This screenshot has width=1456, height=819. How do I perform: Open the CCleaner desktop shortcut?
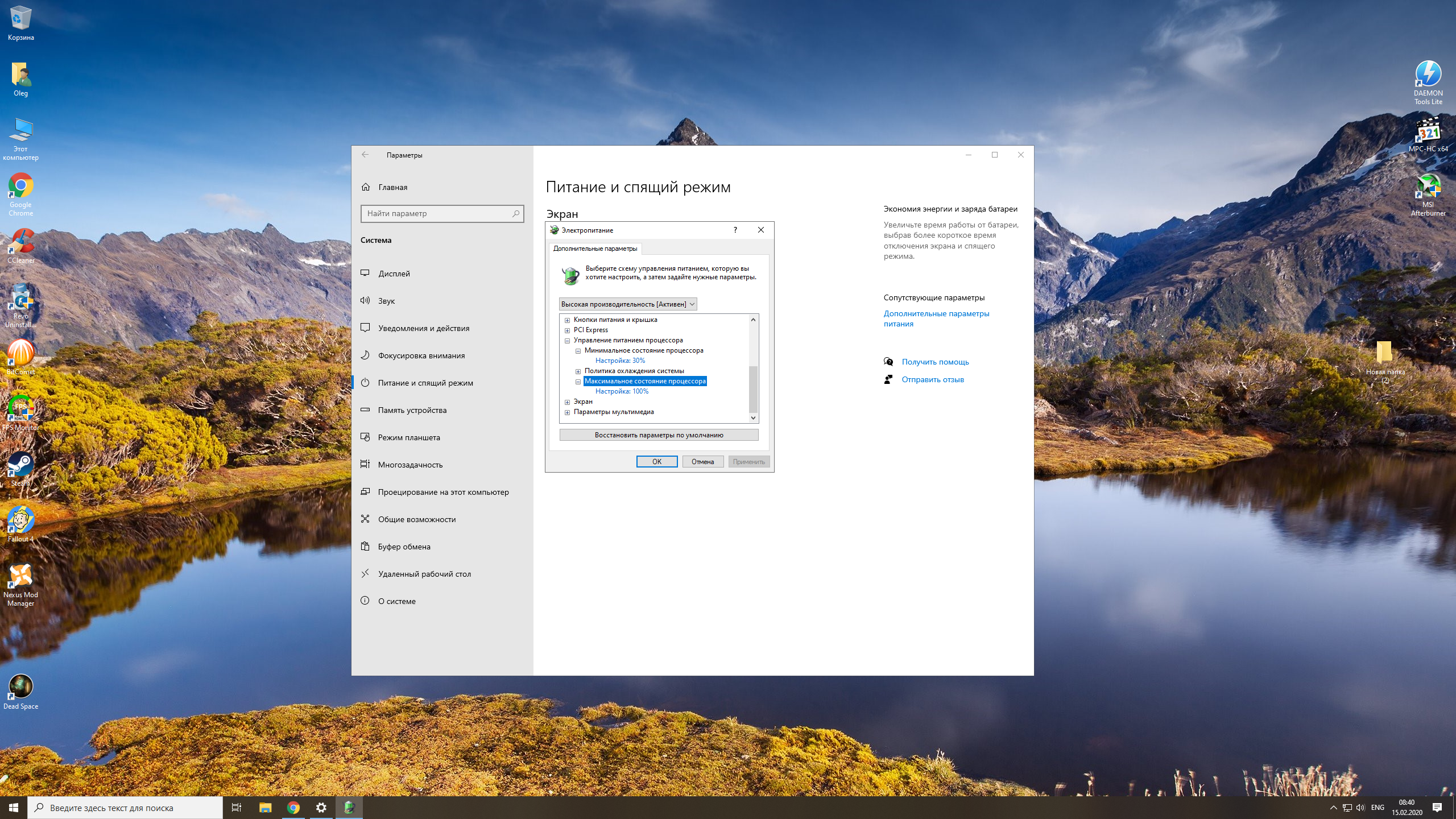tap(20, 243)
